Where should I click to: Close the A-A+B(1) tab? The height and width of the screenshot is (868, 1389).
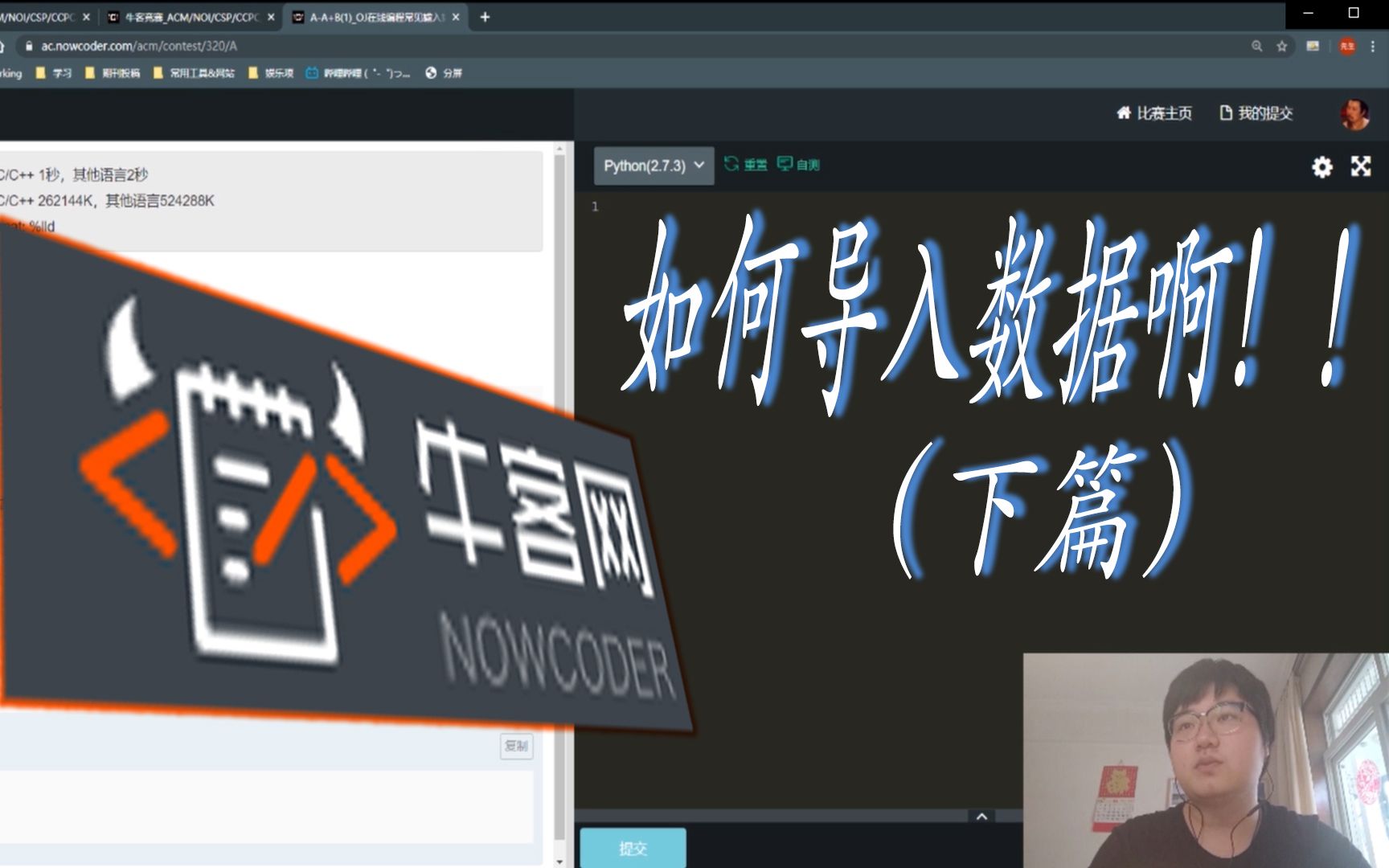pyautogui.click(x=456, y=17)
